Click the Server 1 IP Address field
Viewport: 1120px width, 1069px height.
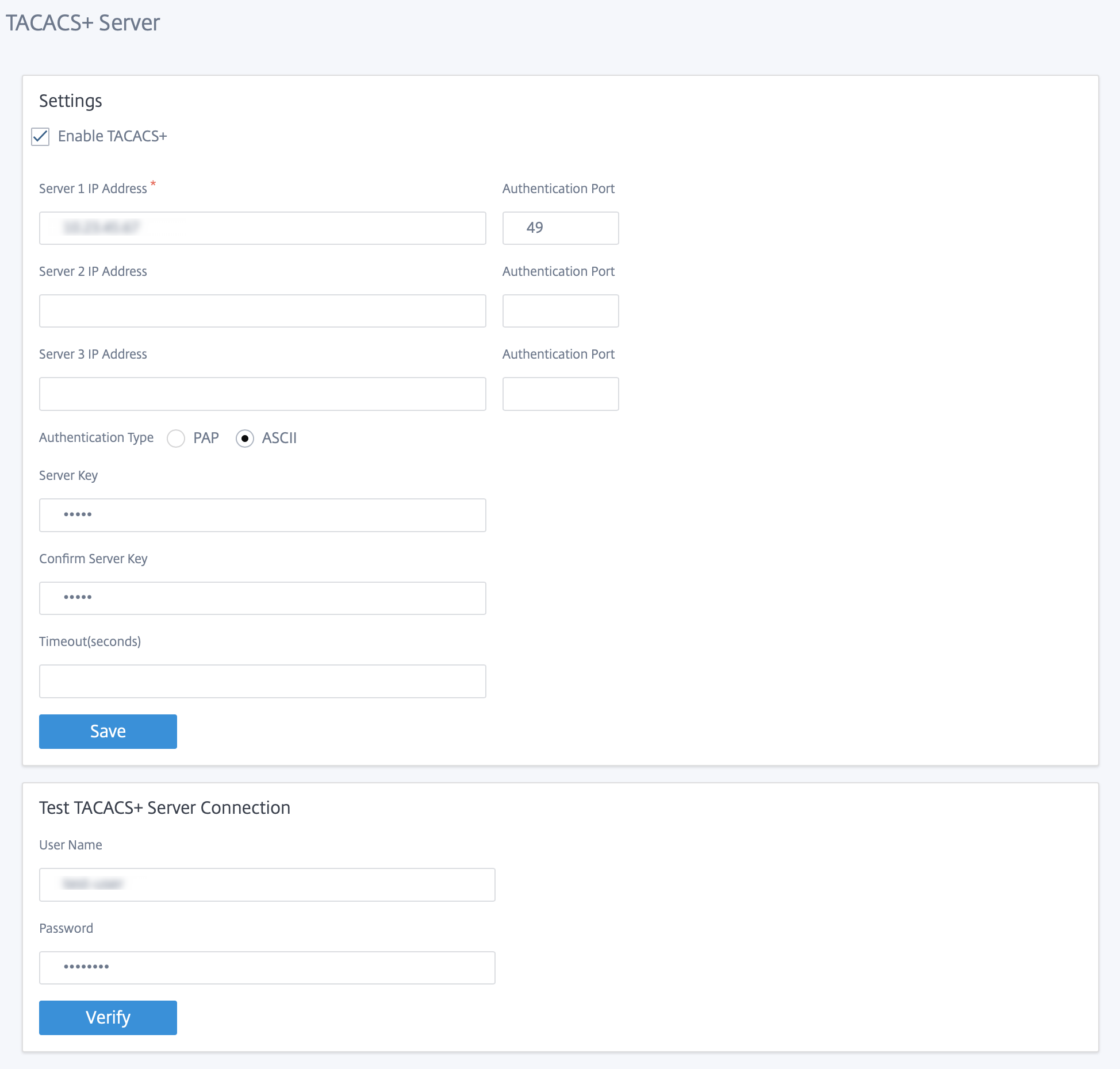coord(263,228)
